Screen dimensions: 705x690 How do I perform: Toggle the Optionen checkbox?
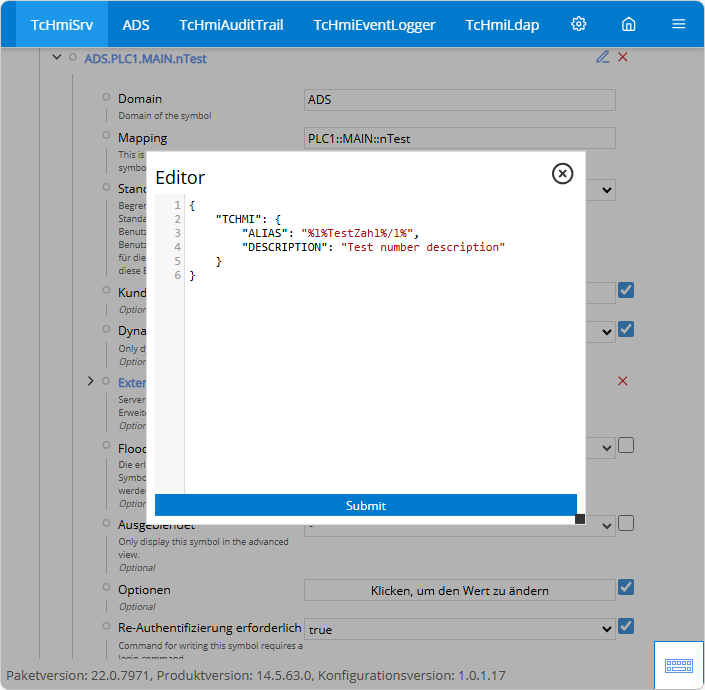(x=626, y=587)
